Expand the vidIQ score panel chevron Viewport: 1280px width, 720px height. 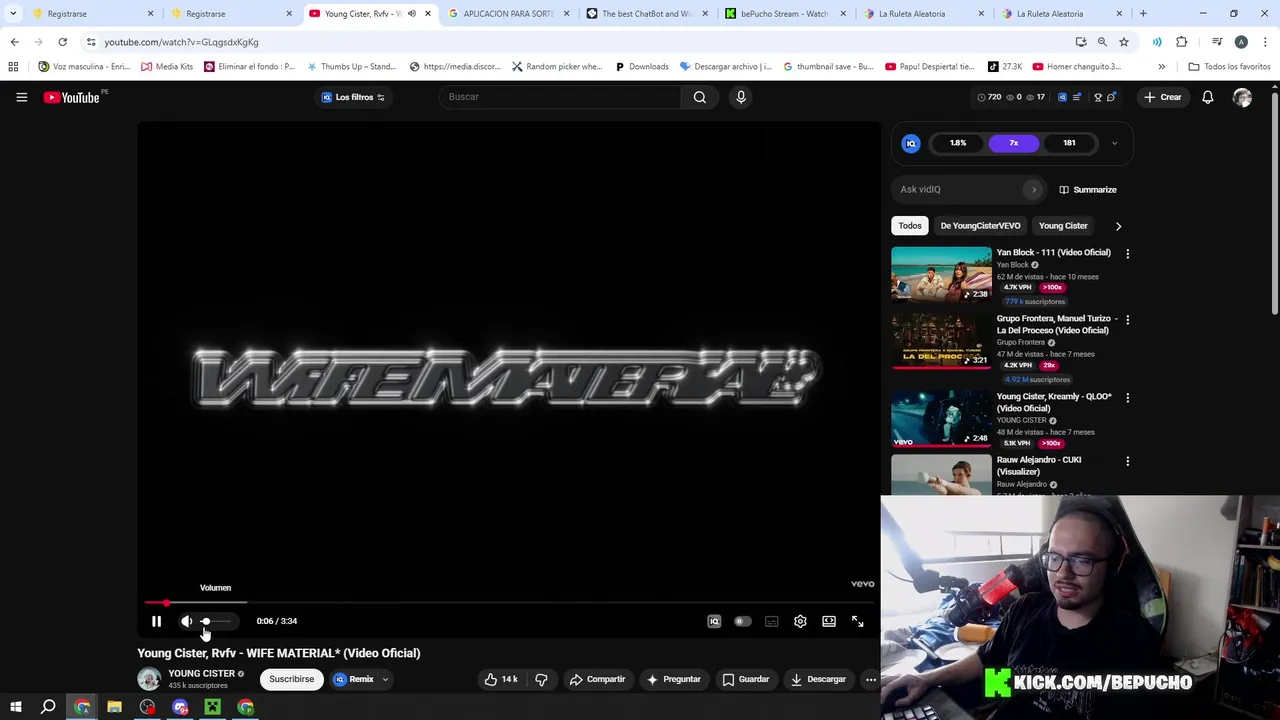1115,143
